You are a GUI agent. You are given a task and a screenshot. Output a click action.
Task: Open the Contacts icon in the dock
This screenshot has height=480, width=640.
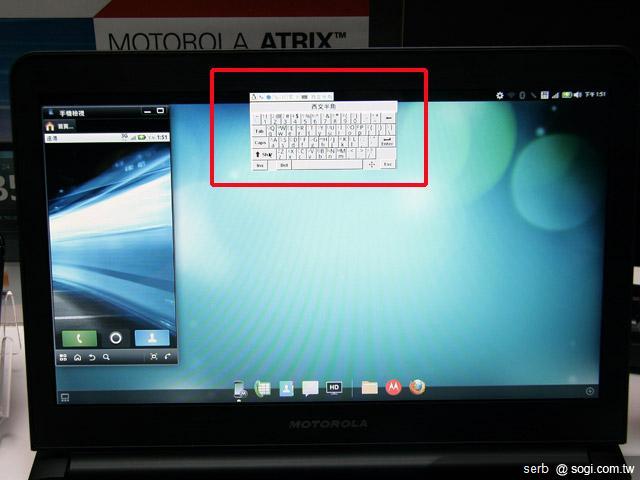[x=286, y=388]
